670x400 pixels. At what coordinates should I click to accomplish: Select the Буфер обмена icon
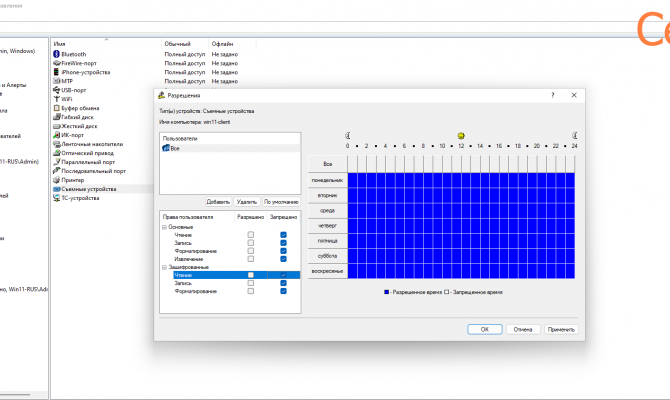(x=56, y=108)
